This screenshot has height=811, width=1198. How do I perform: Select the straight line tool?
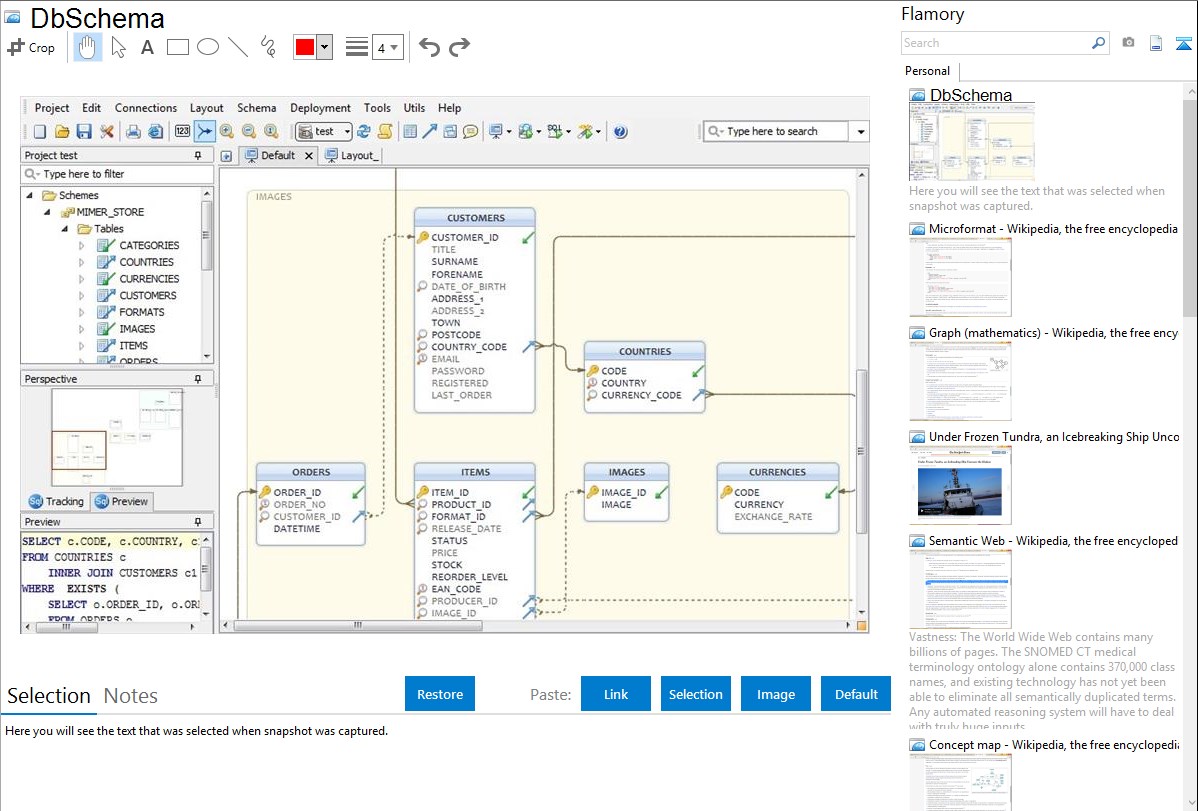pos(238,47)
